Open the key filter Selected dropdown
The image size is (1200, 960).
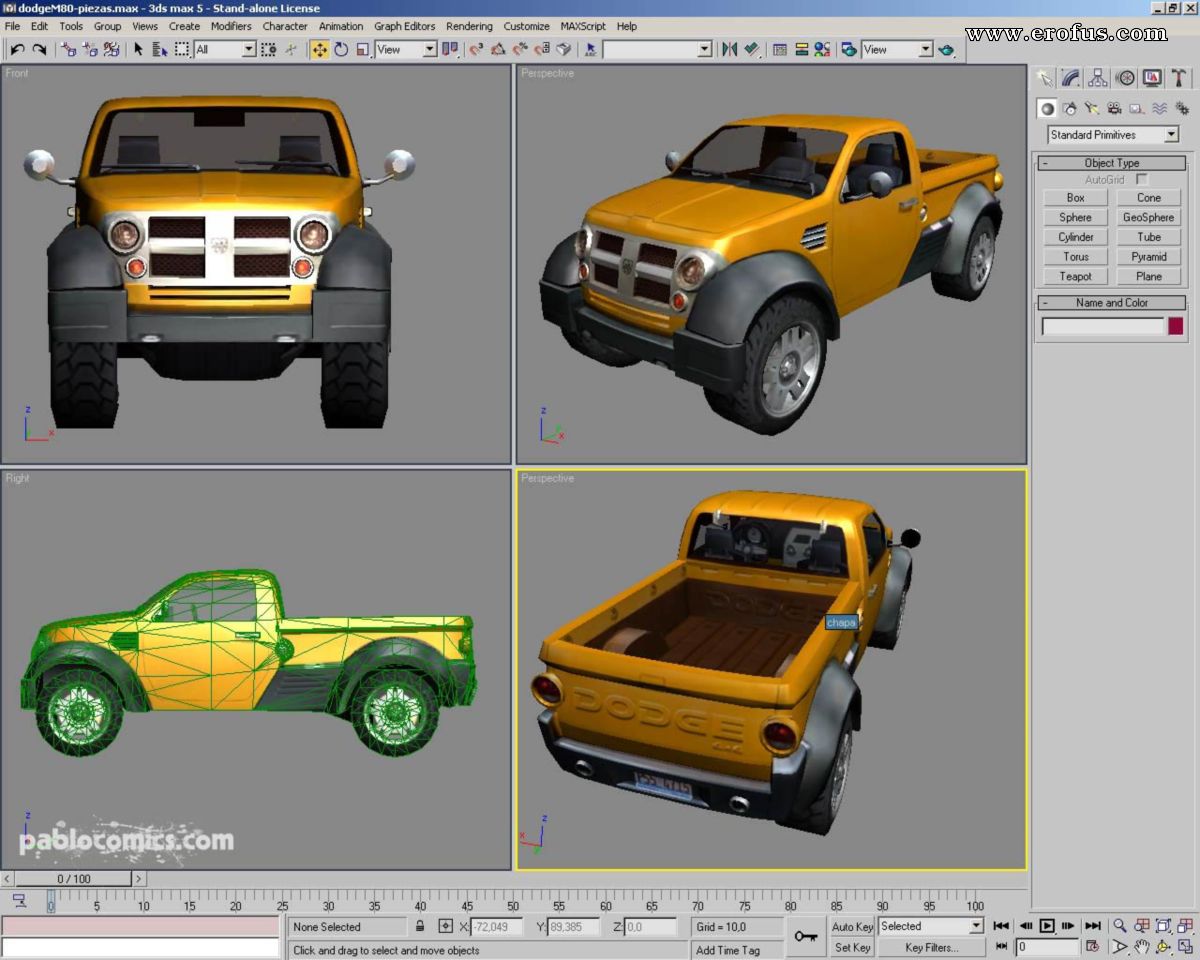point(931,926)
